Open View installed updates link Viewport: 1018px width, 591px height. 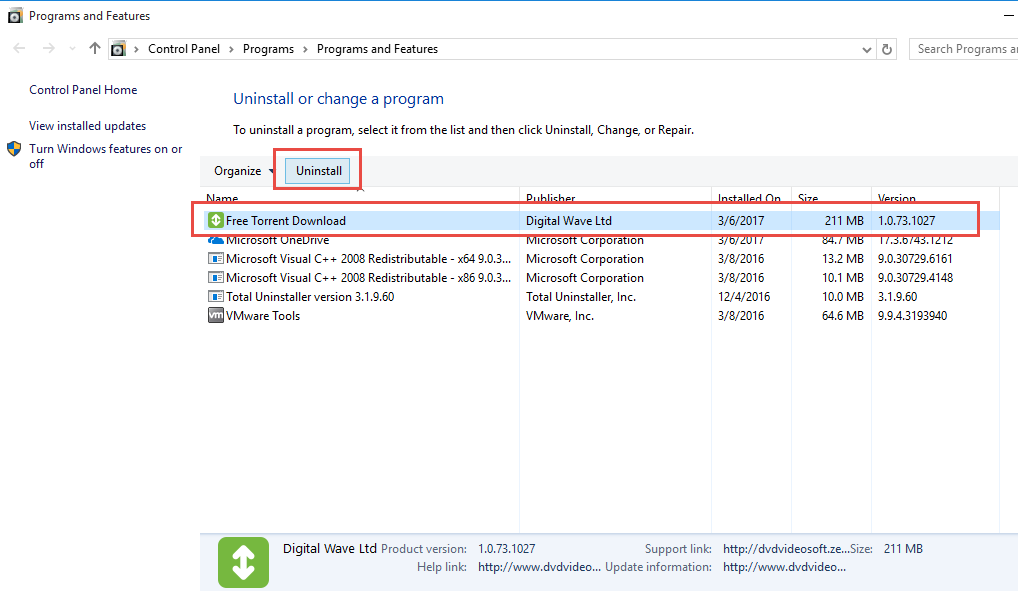pyautogui.click(x=88, y=126)
